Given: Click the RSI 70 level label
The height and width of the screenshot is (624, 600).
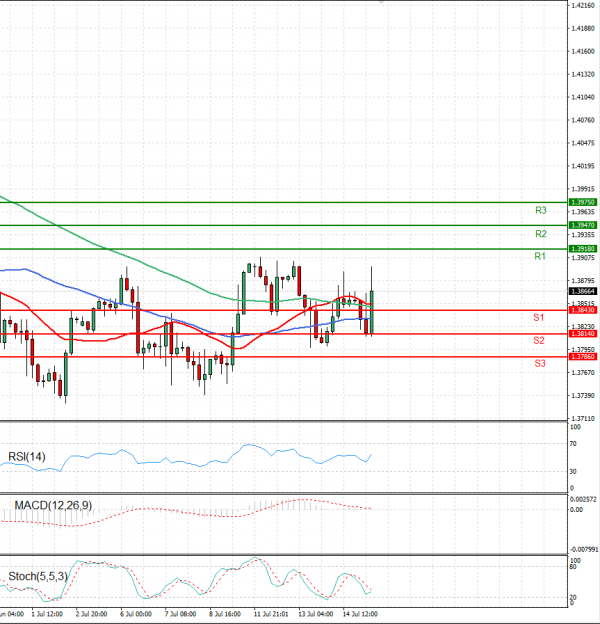Looking at the screenshot, I should pyautogui.click(x=573, y=444).
